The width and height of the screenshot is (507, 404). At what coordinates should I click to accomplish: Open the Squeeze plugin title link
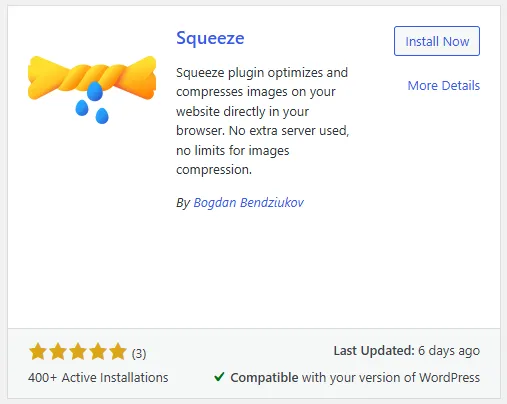210,38
